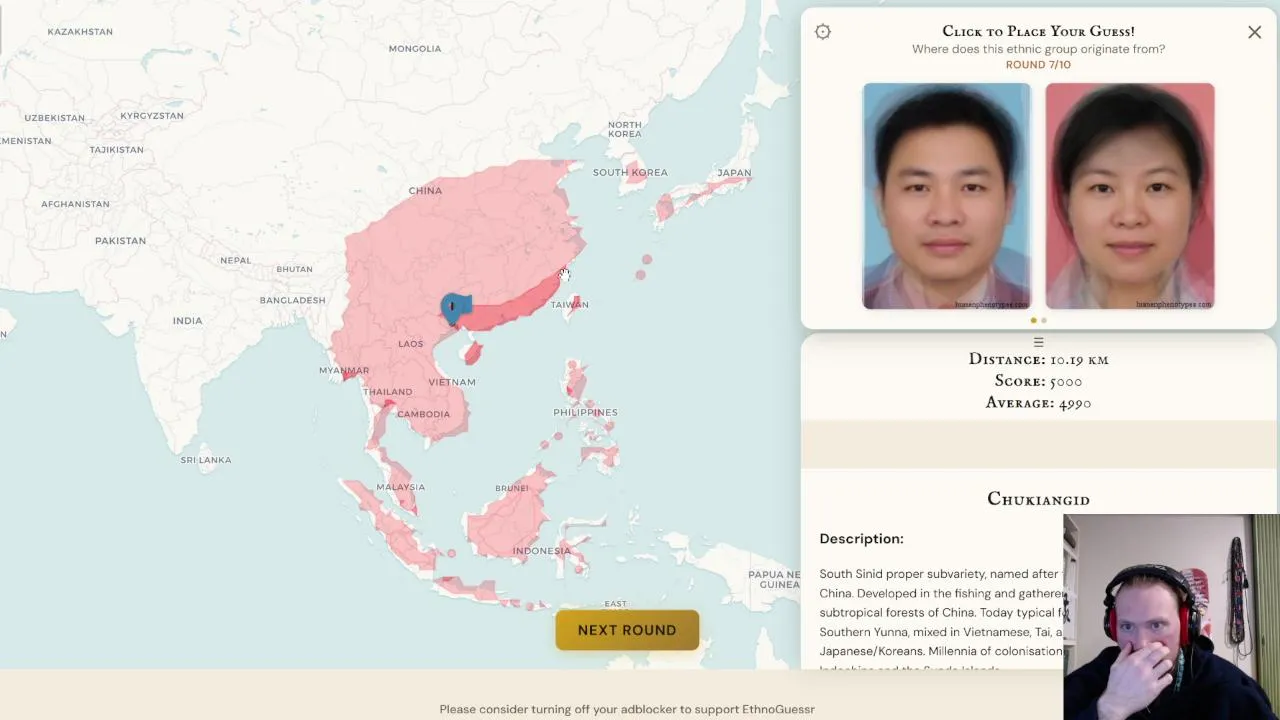Click the CHINA label on map

pos(425,191)
